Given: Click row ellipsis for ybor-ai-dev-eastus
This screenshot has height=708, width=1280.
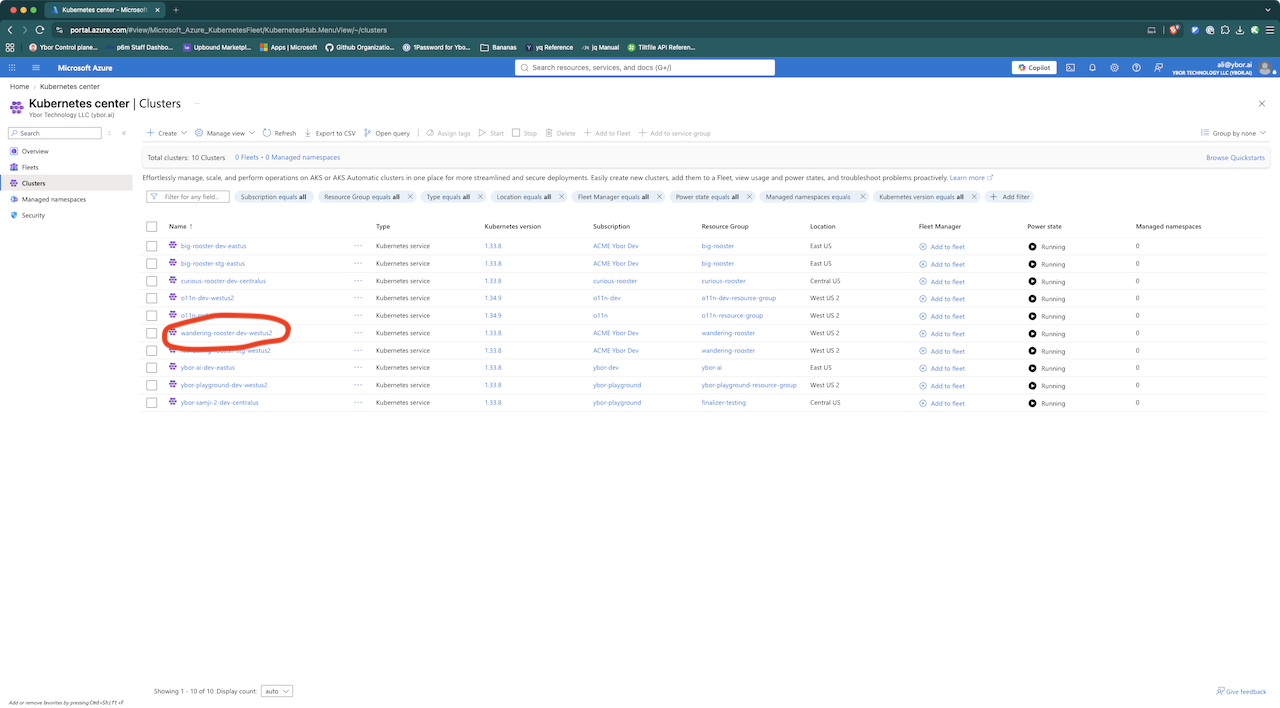Looking at the screenshot, I should coord(358,368).
